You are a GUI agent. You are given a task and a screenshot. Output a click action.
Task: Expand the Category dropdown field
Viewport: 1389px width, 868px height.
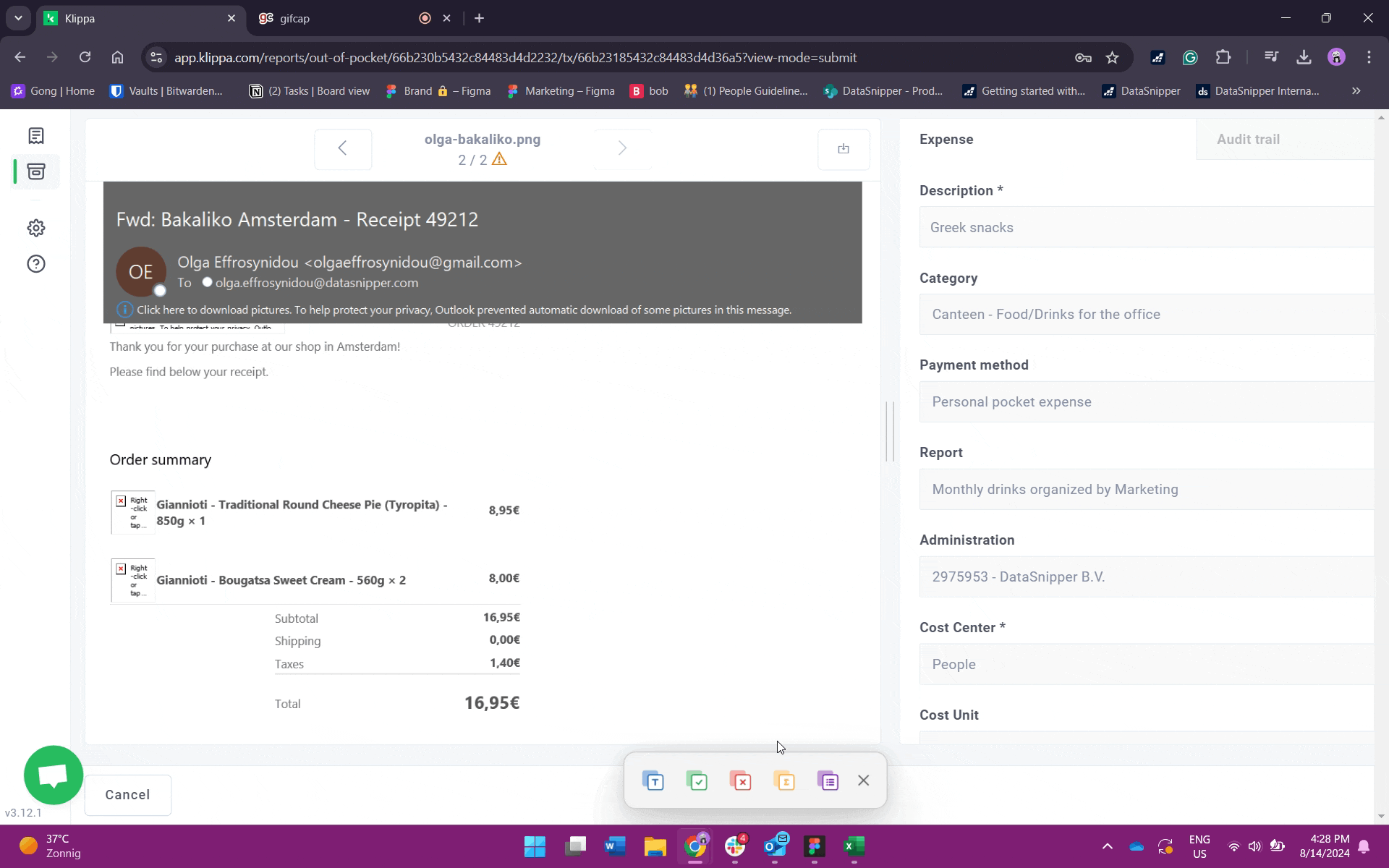[x=1147, y=315]
